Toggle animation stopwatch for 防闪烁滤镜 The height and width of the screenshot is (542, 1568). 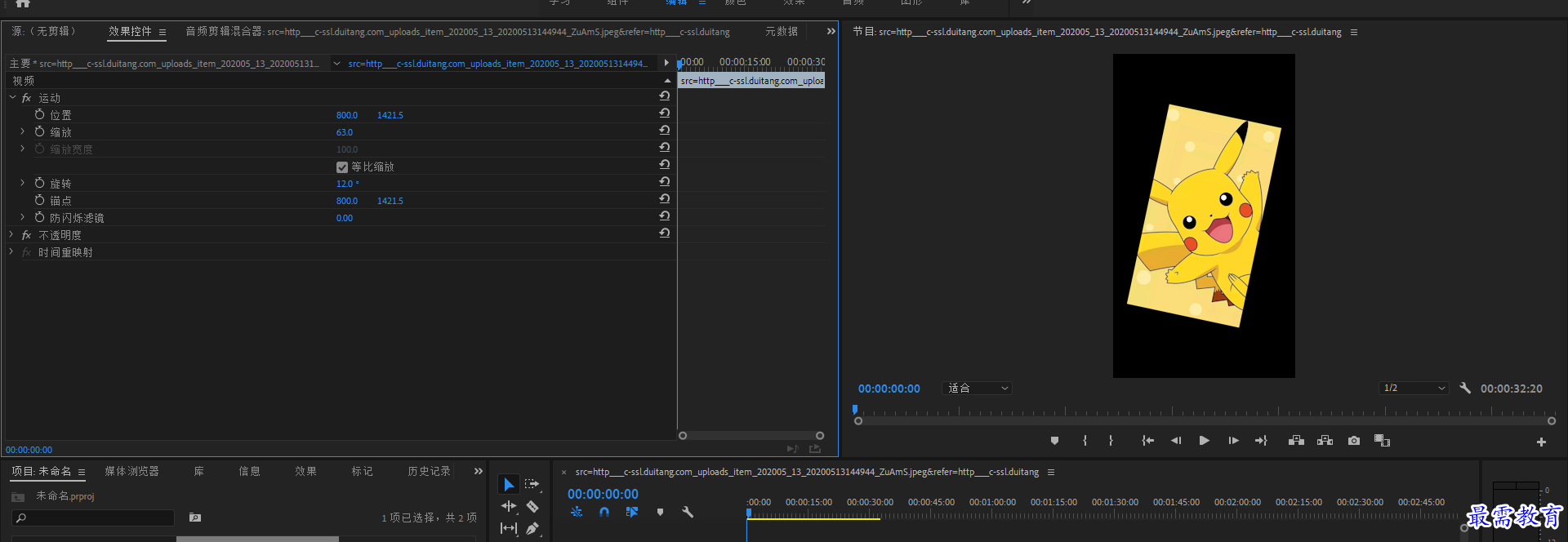[39, 217]
